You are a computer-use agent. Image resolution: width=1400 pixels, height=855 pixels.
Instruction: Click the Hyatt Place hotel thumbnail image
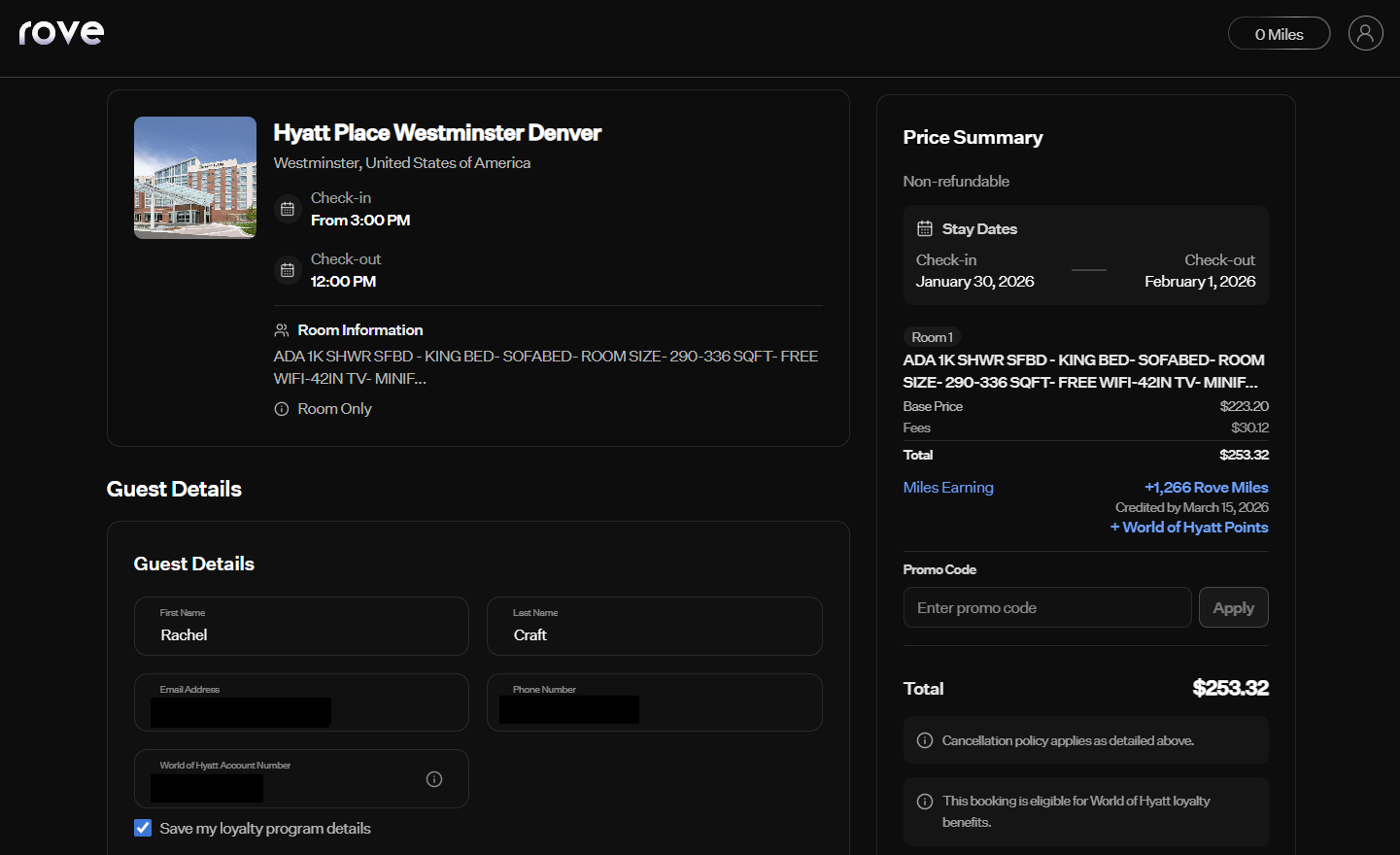coord(194,177)
